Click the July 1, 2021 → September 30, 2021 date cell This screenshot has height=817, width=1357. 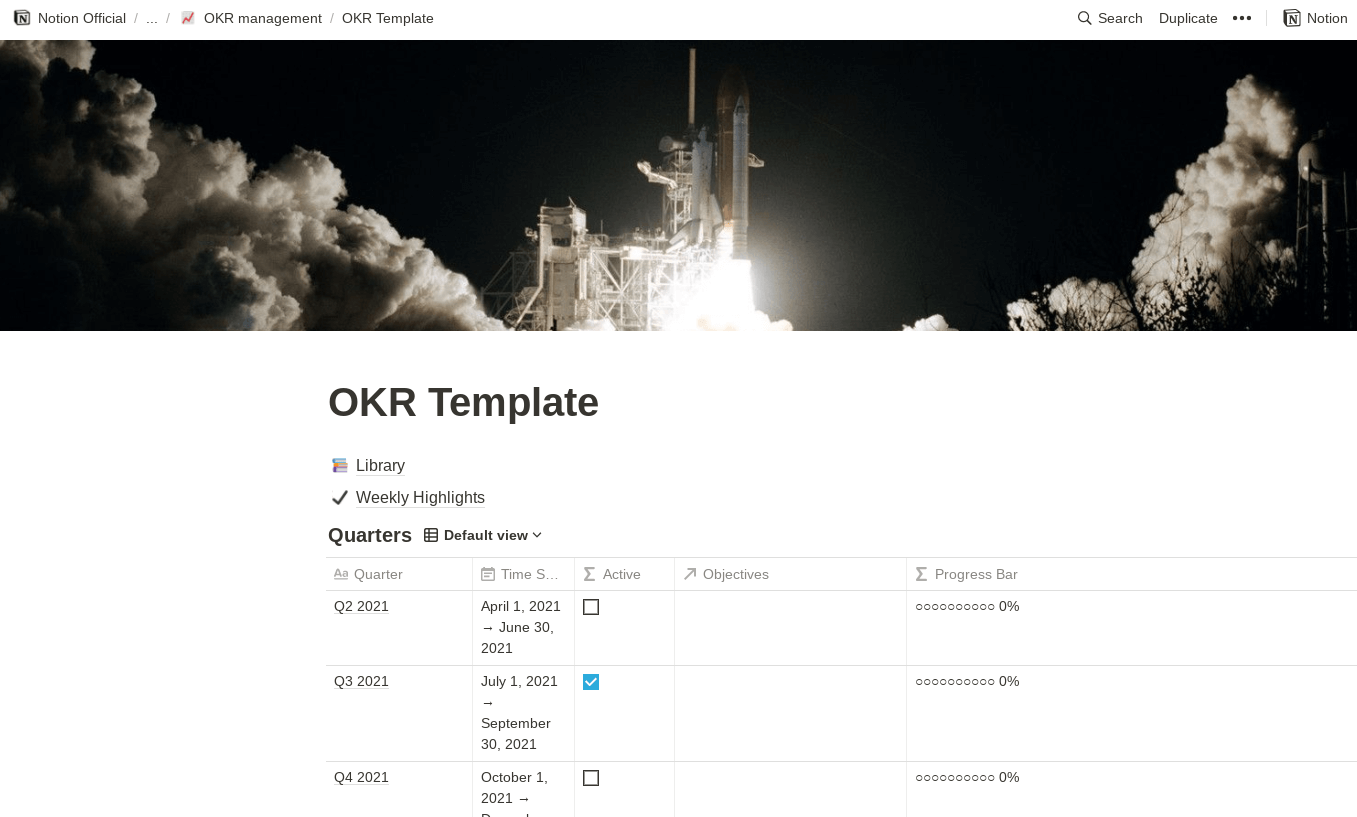pyautogui.click(x=523, y=714)
